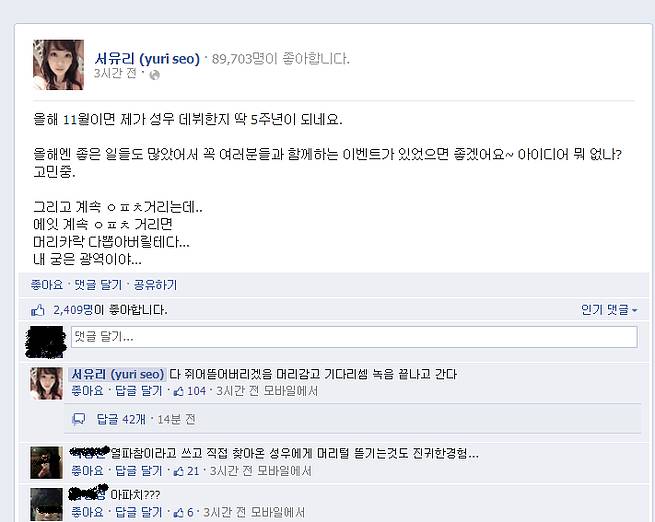
Task: Click the 3시간 전 timestamp under page name
Action: coord(115,73)
